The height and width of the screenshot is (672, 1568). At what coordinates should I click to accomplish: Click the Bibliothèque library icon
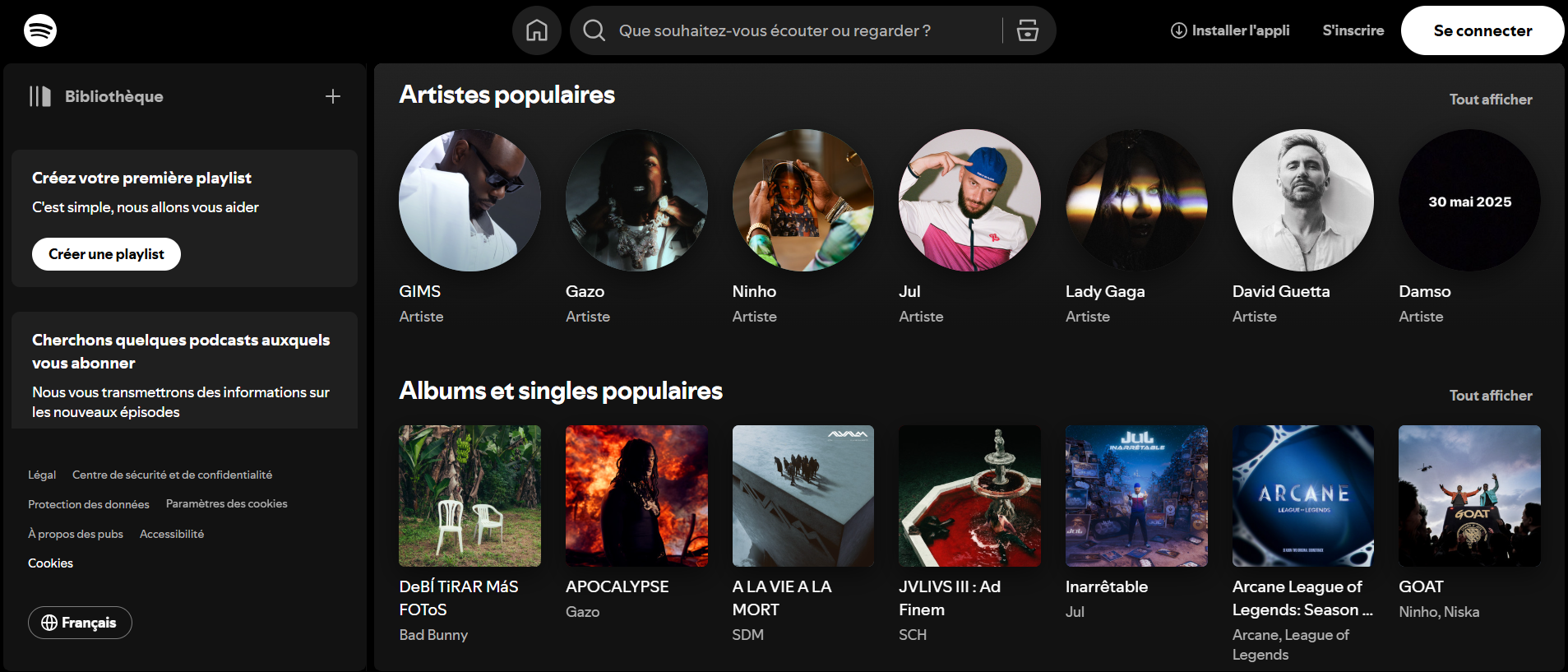pyautogui.click(x=40, y=96)
